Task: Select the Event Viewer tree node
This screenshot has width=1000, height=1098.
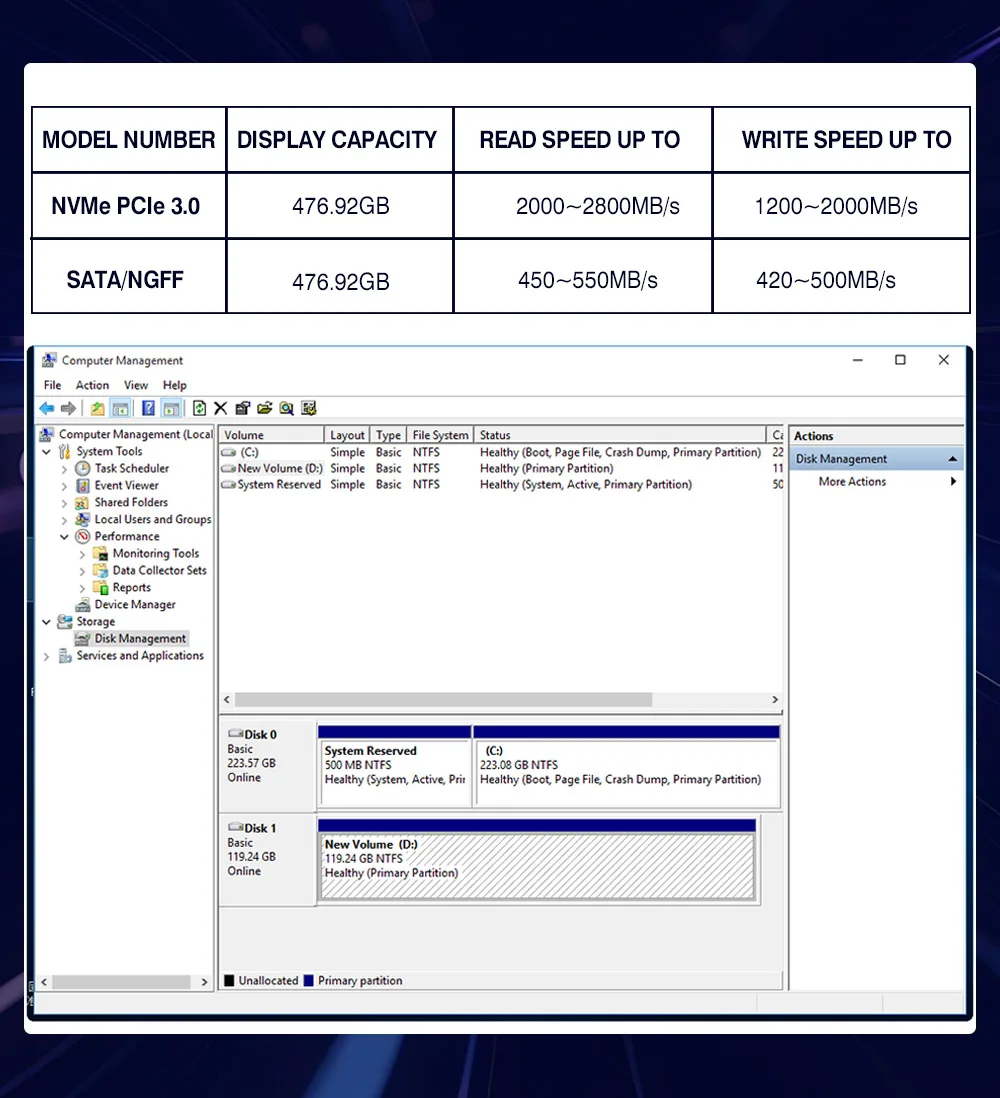Action: tap(126, 485)
